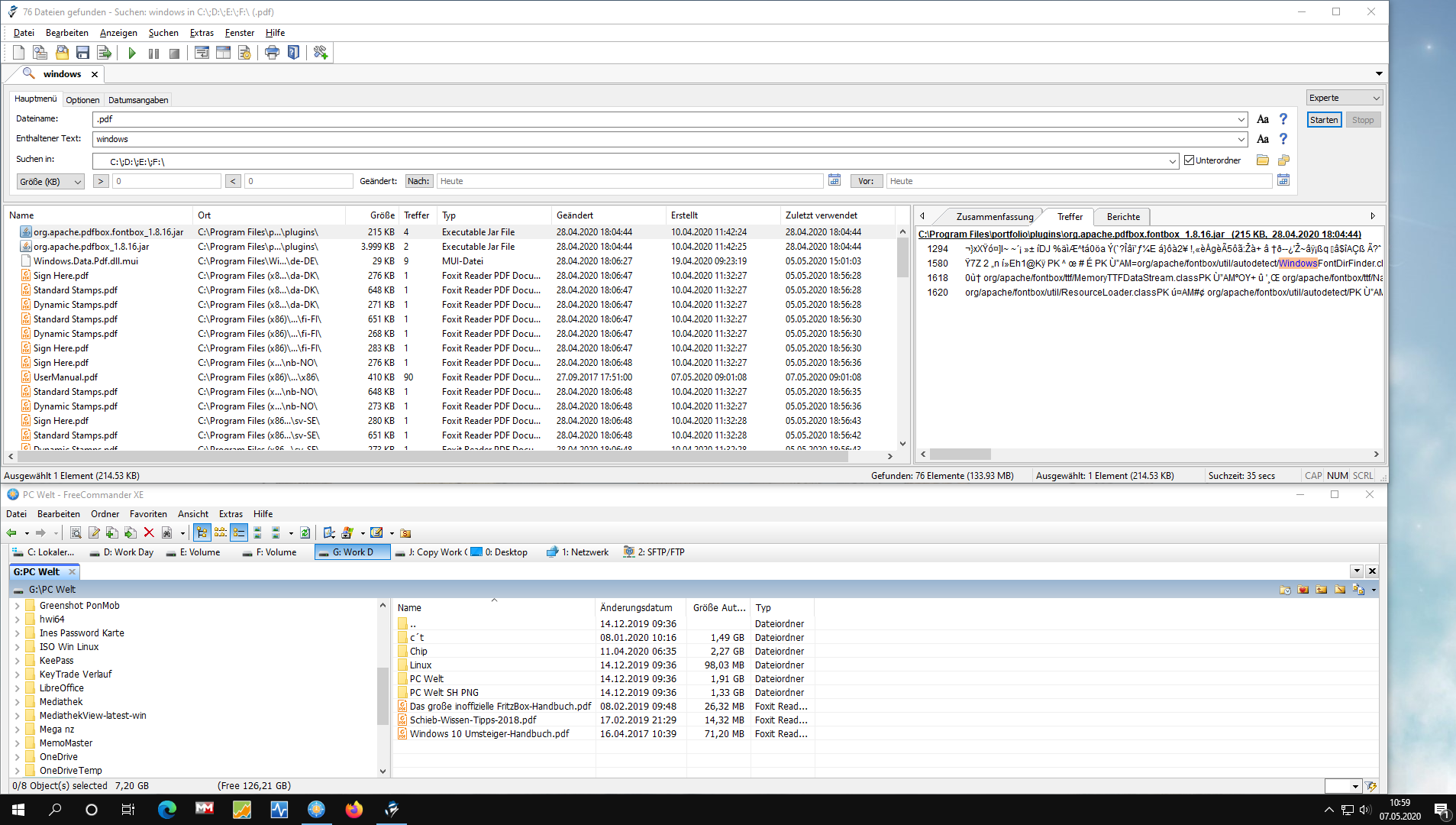Click the export results icon with green arrow
This screenshot has height=825, width=1456.
105,53
